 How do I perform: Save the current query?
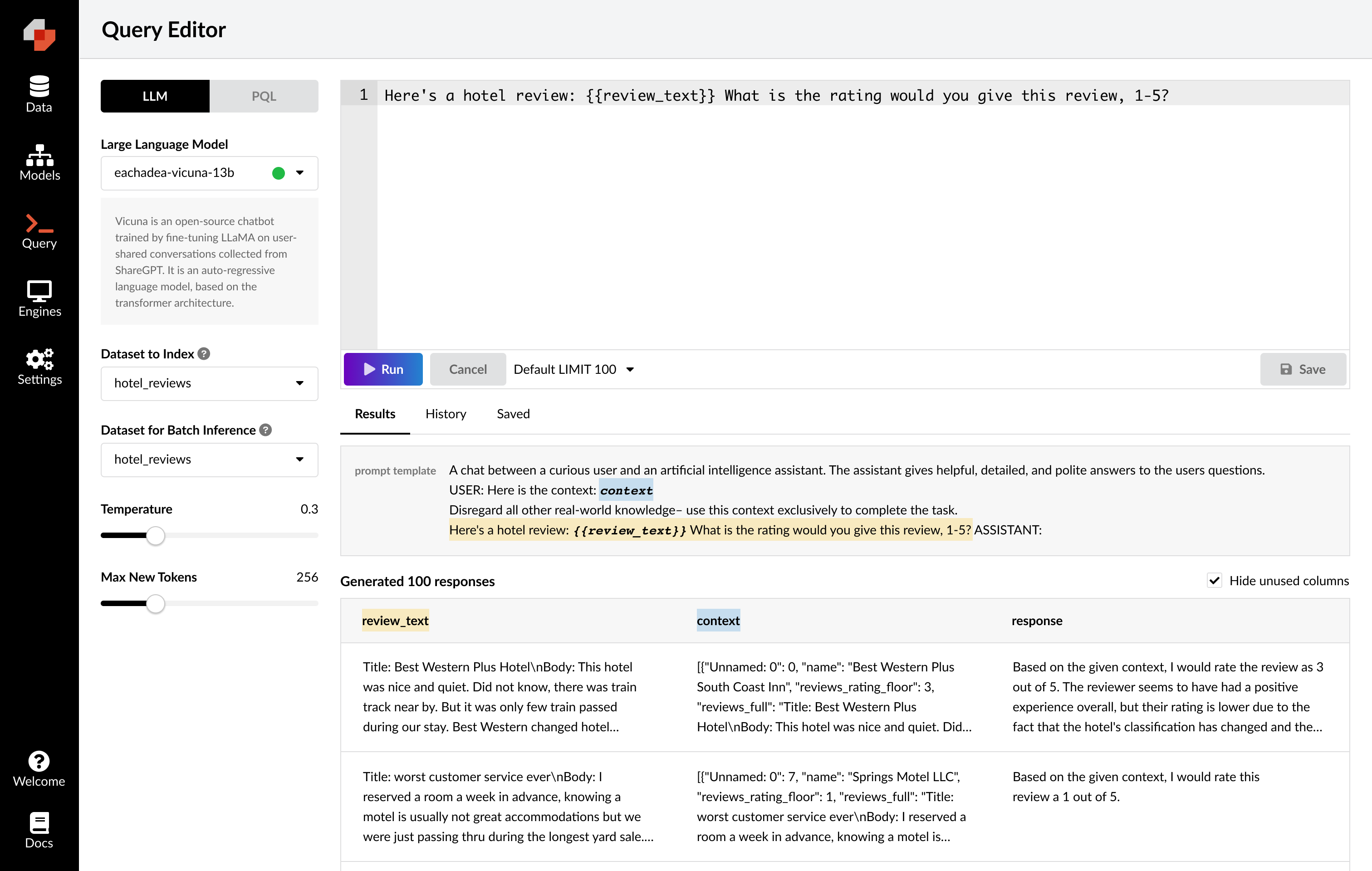[1303, 369]
